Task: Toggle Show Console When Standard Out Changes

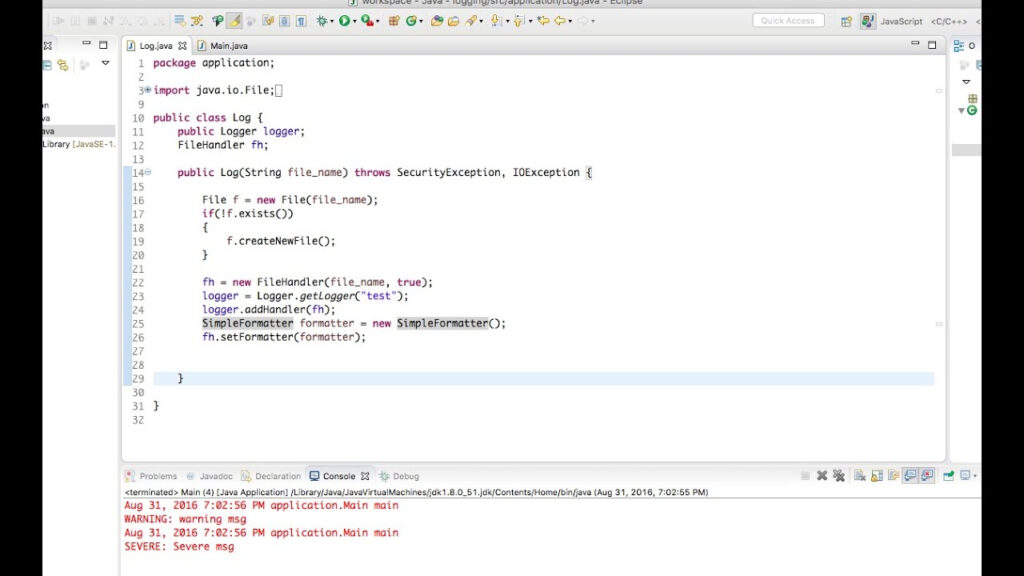Action: point(910,475)
